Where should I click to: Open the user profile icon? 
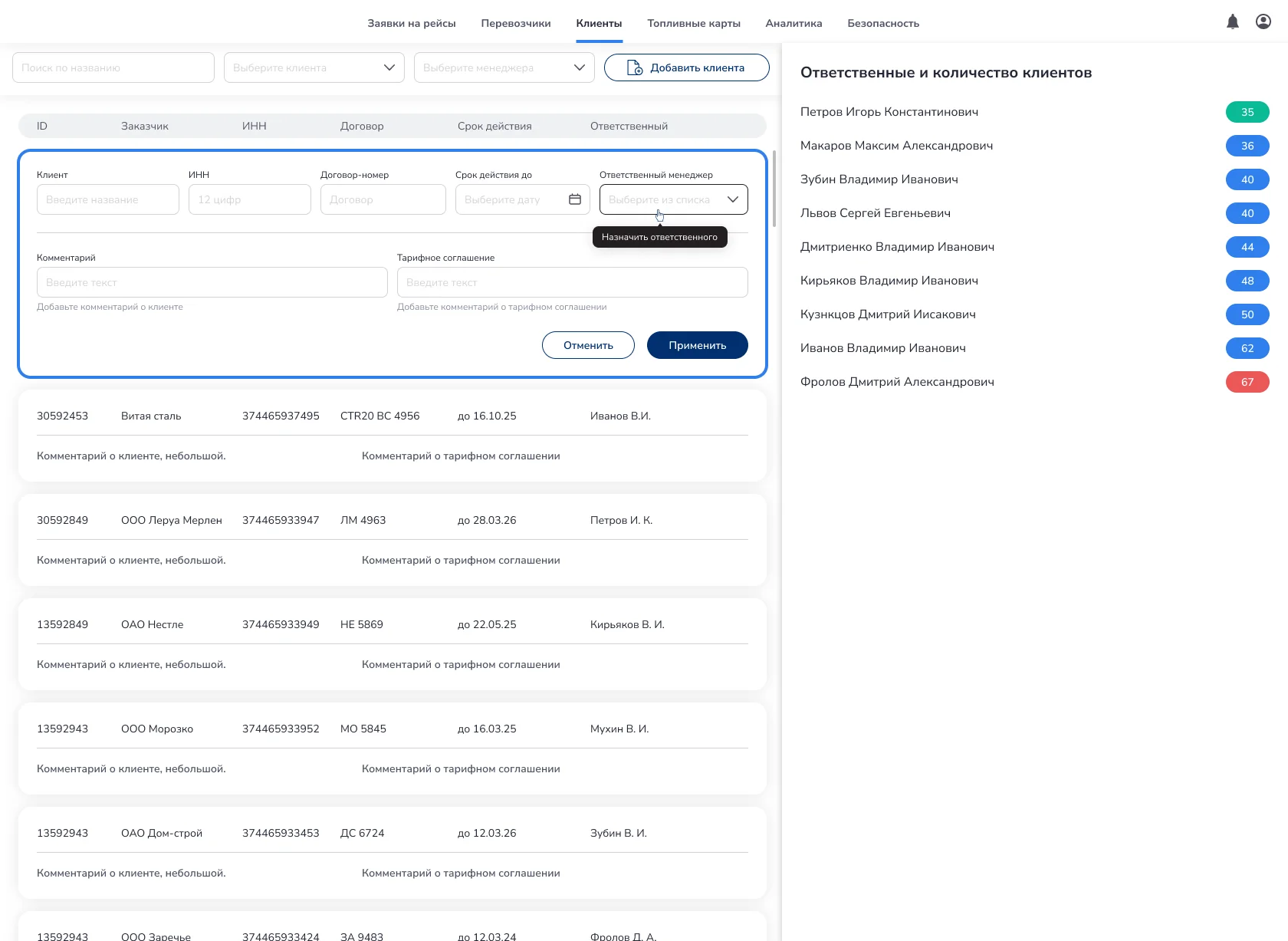(x=1263, y=22)
